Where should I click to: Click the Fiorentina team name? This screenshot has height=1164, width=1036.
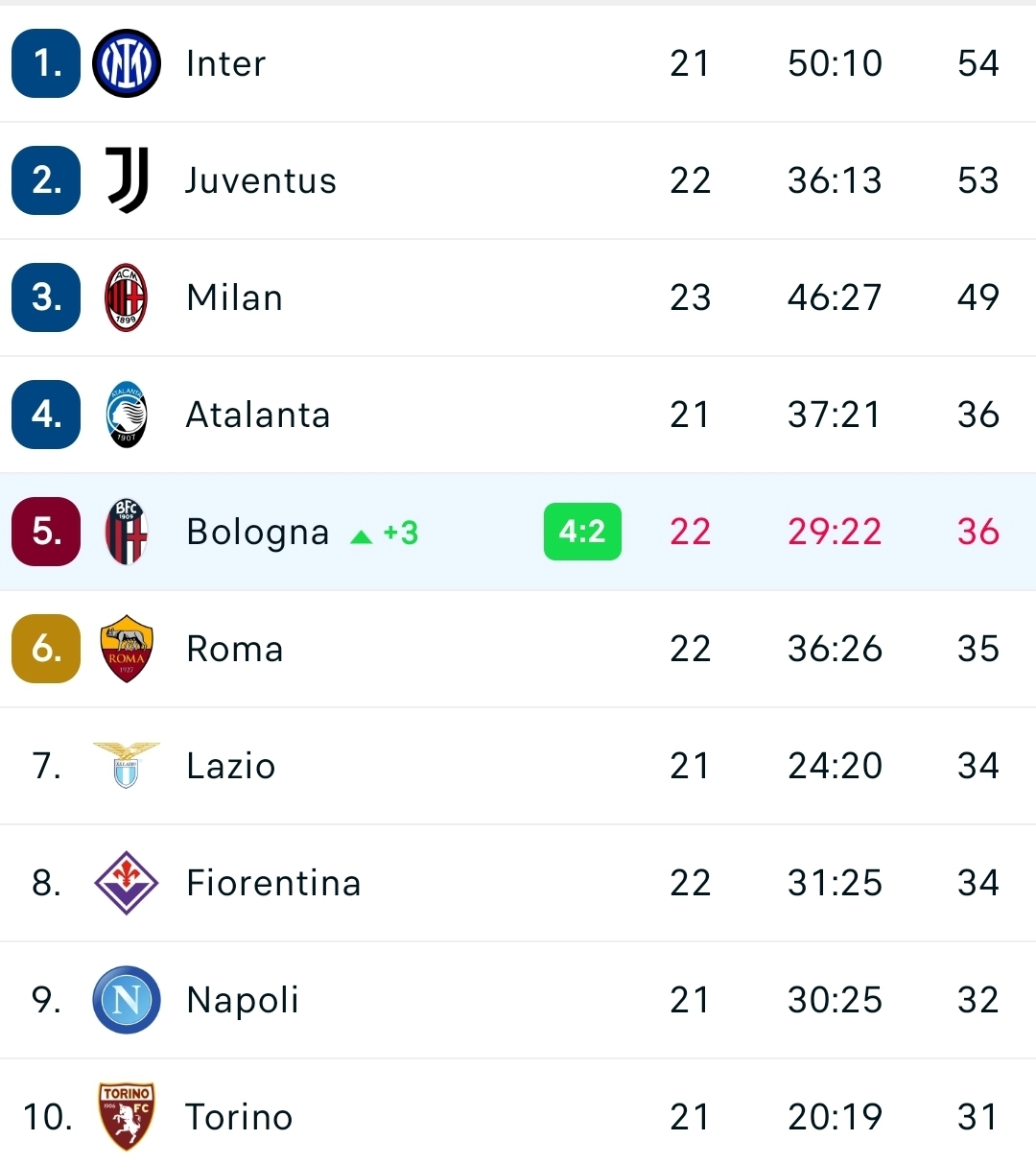[273, 883]
